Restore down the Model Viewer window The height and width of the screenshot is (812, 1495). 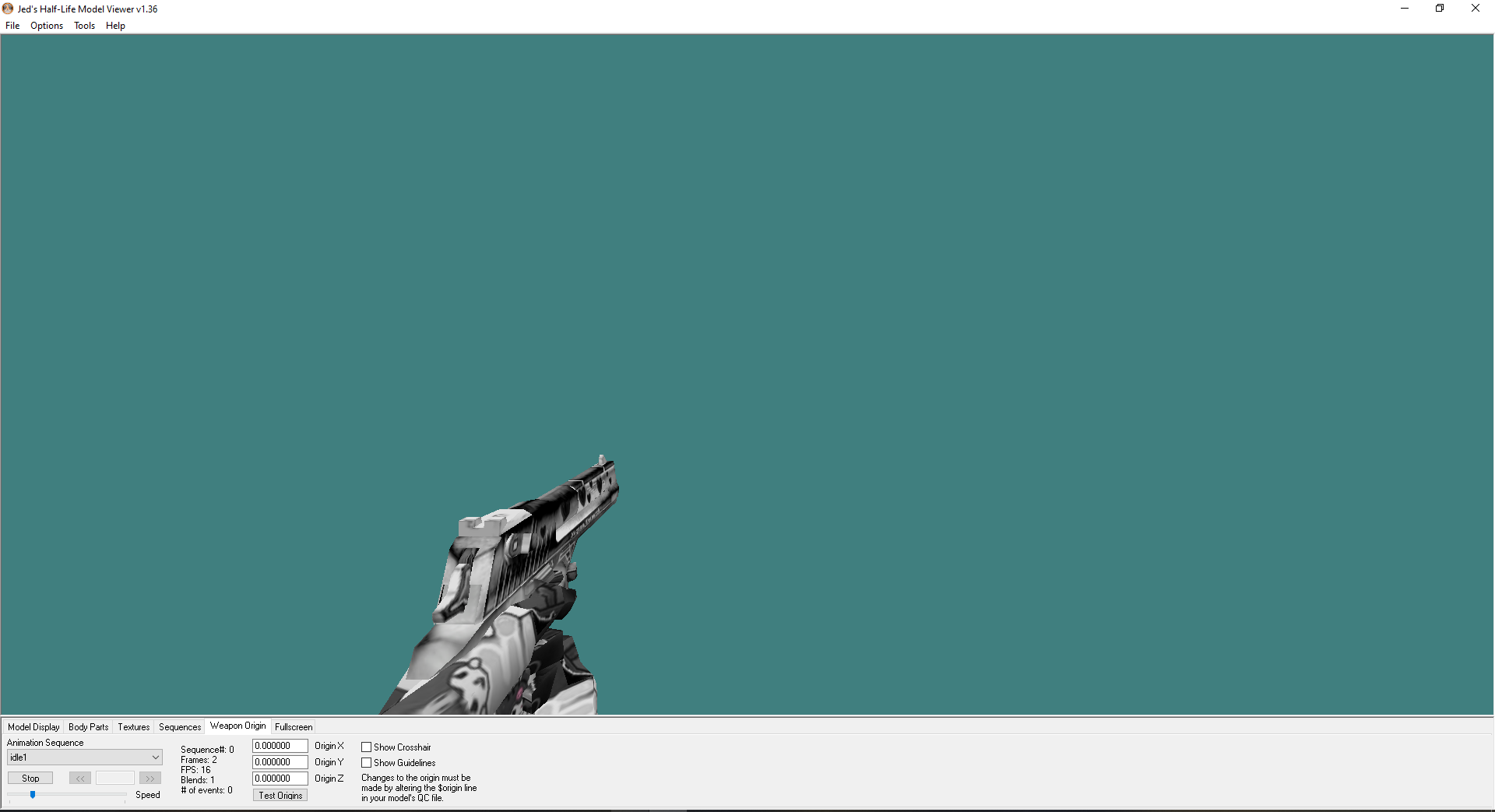pyautogui.click(x=1440, y=9)
